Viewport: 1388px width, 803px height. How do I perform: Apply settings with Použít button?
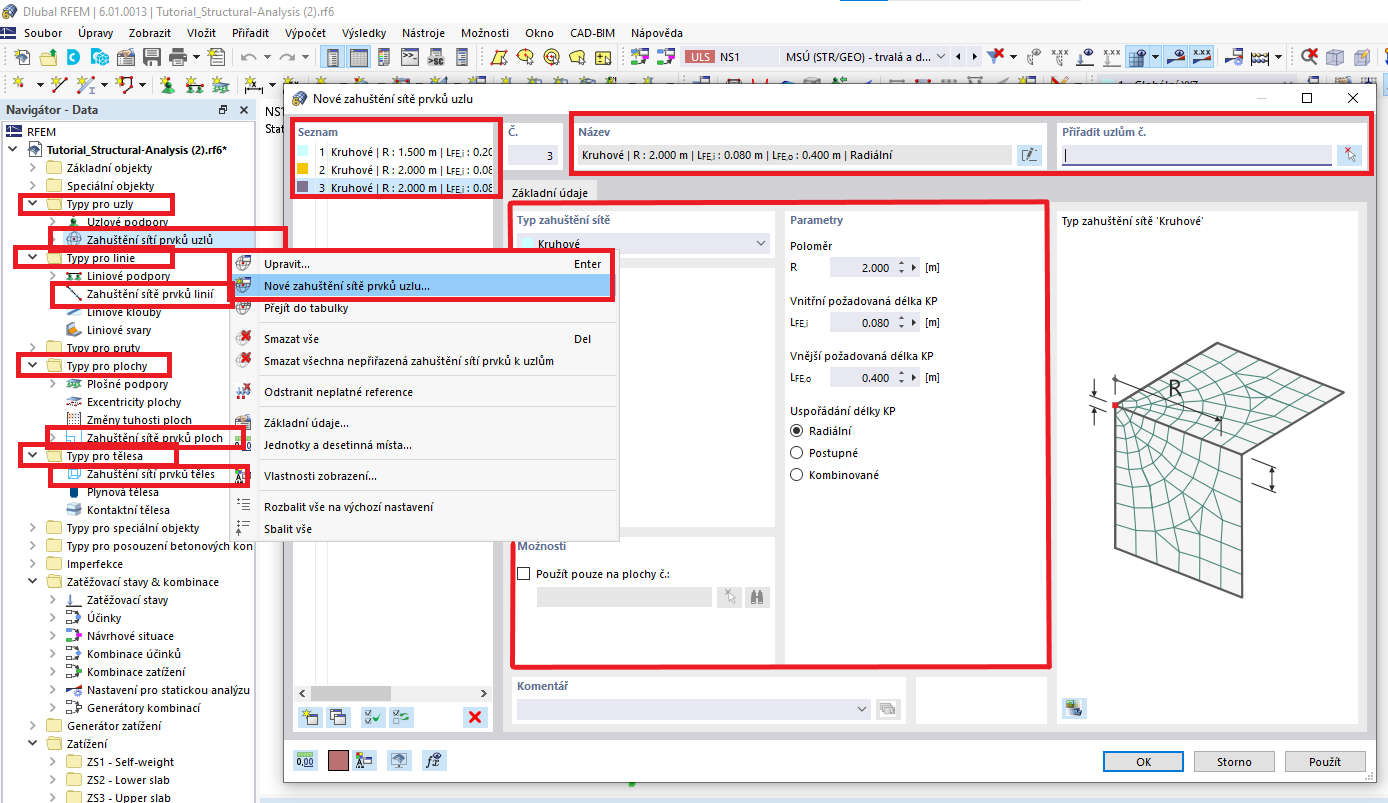pos(1325,761)
